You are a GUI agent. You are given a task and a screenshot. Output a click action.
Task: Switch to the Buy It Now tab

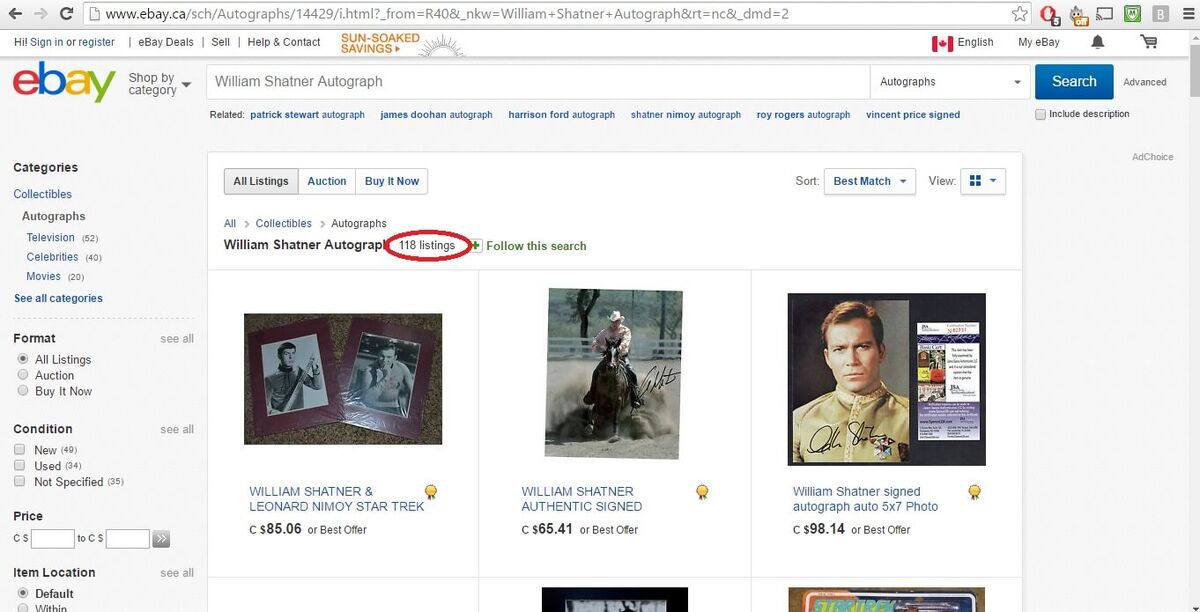[392, 181]
